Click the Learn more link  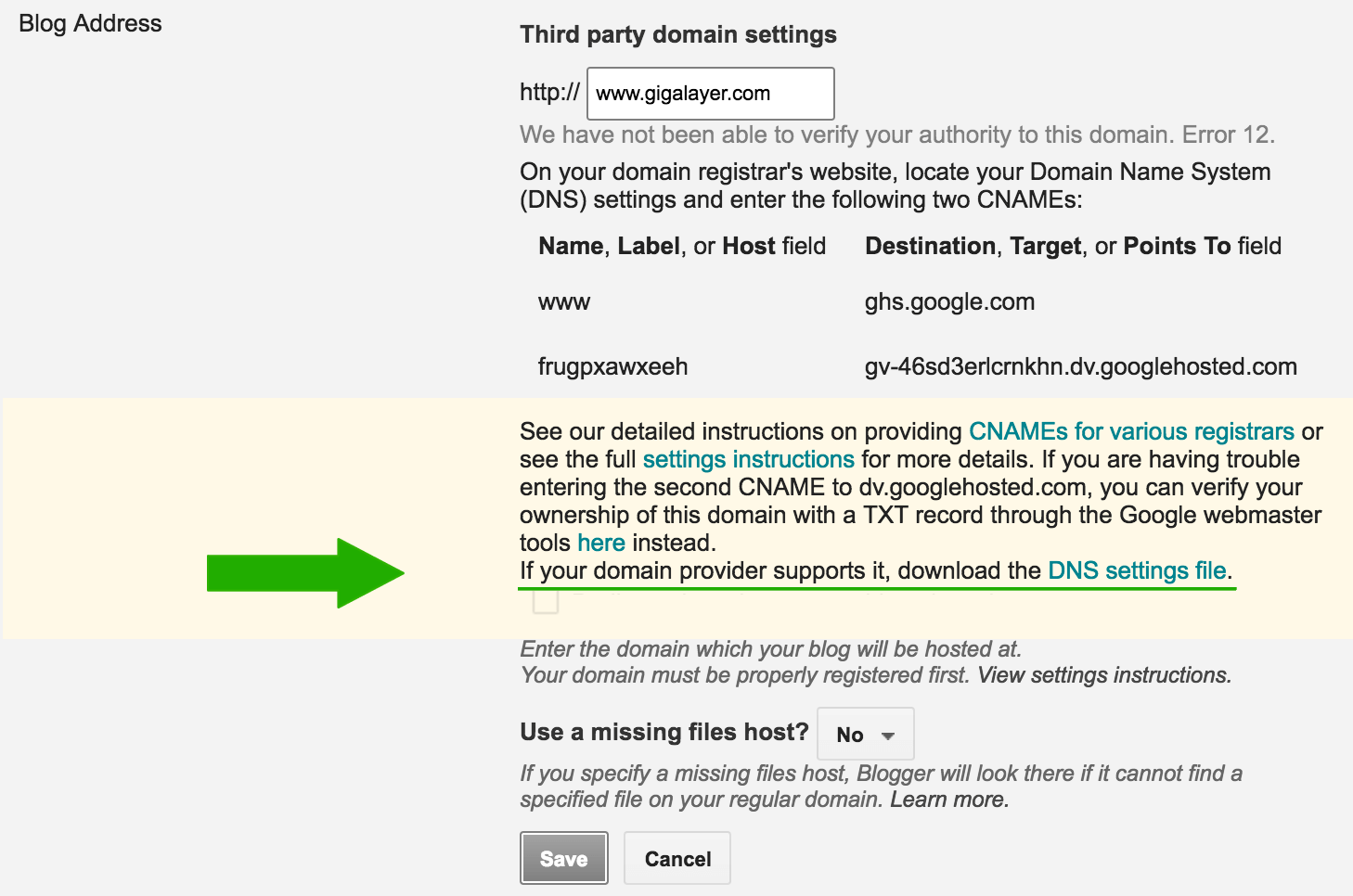tap(948, 800)
